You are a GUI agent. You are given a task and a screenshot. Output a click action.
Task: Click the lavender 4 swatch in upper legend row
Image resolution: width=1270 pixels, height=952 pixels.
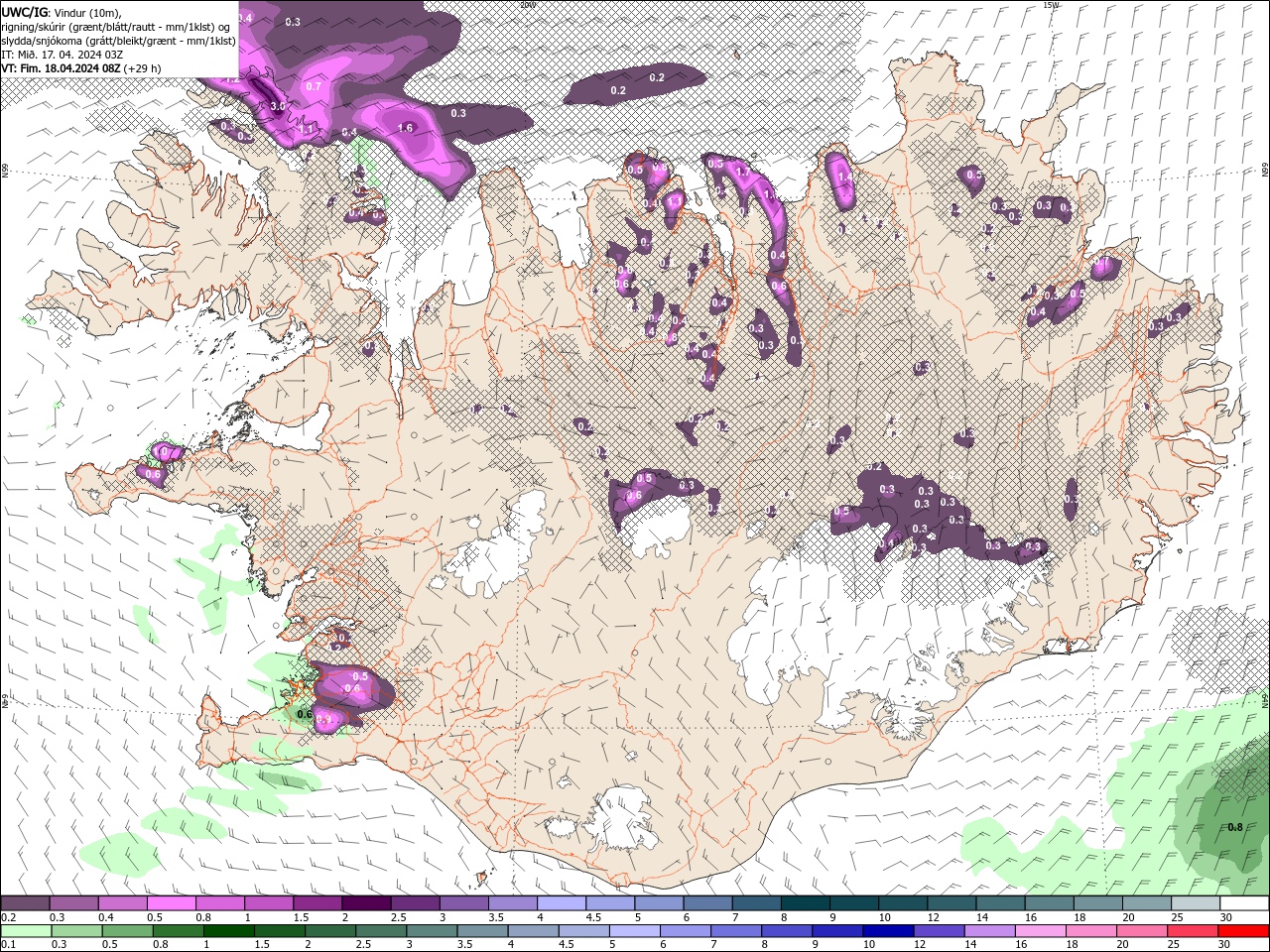[561, 903]
